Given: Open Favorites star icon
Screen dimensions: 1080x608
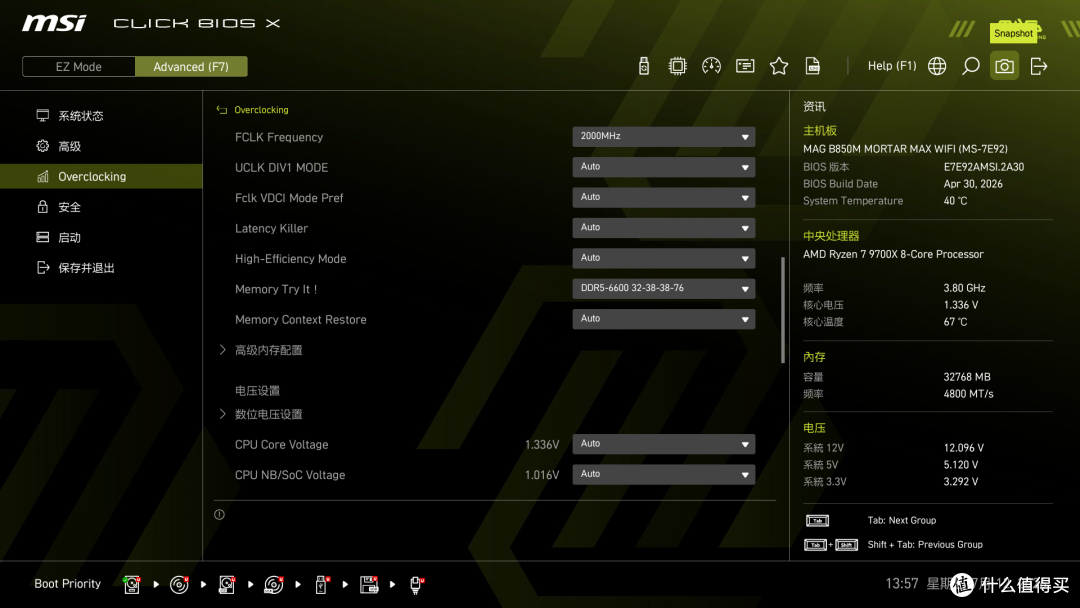Looking at the screenshot, I should tap(778, 66).
